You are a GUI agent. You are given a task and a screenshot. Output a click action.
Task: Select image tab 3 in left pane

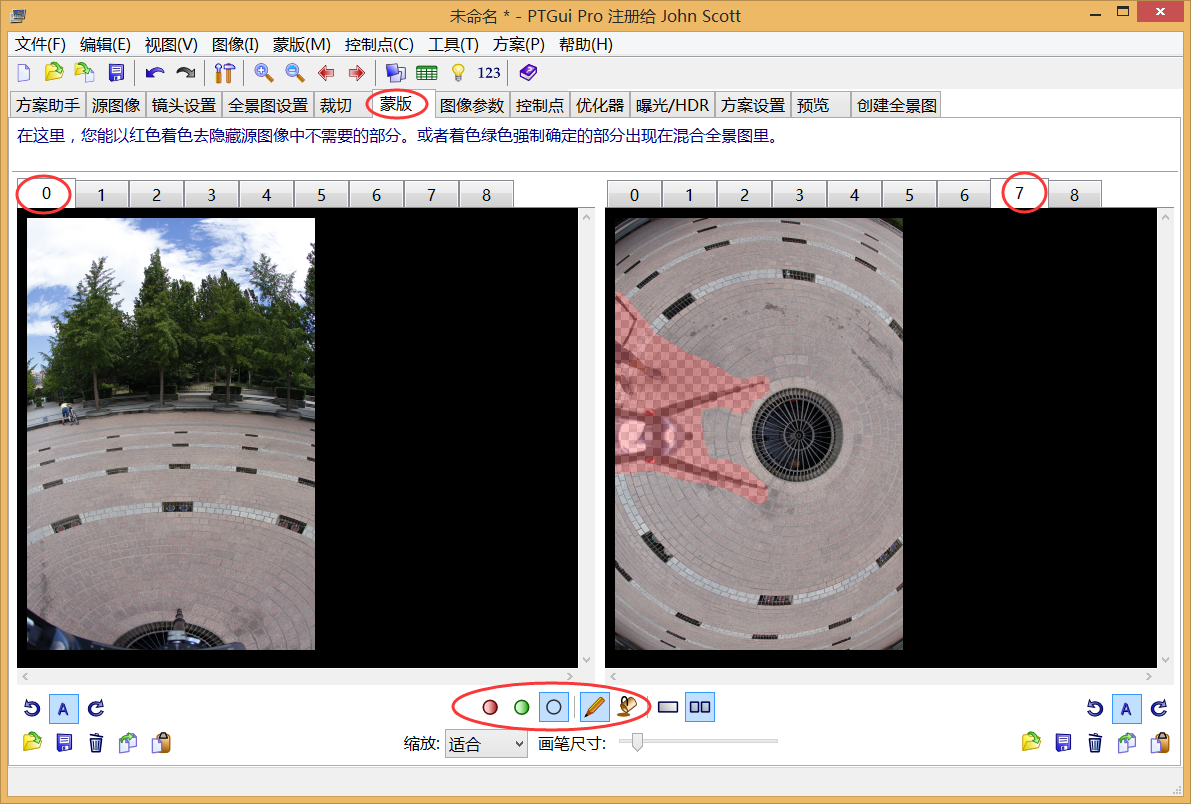point(211,195)
